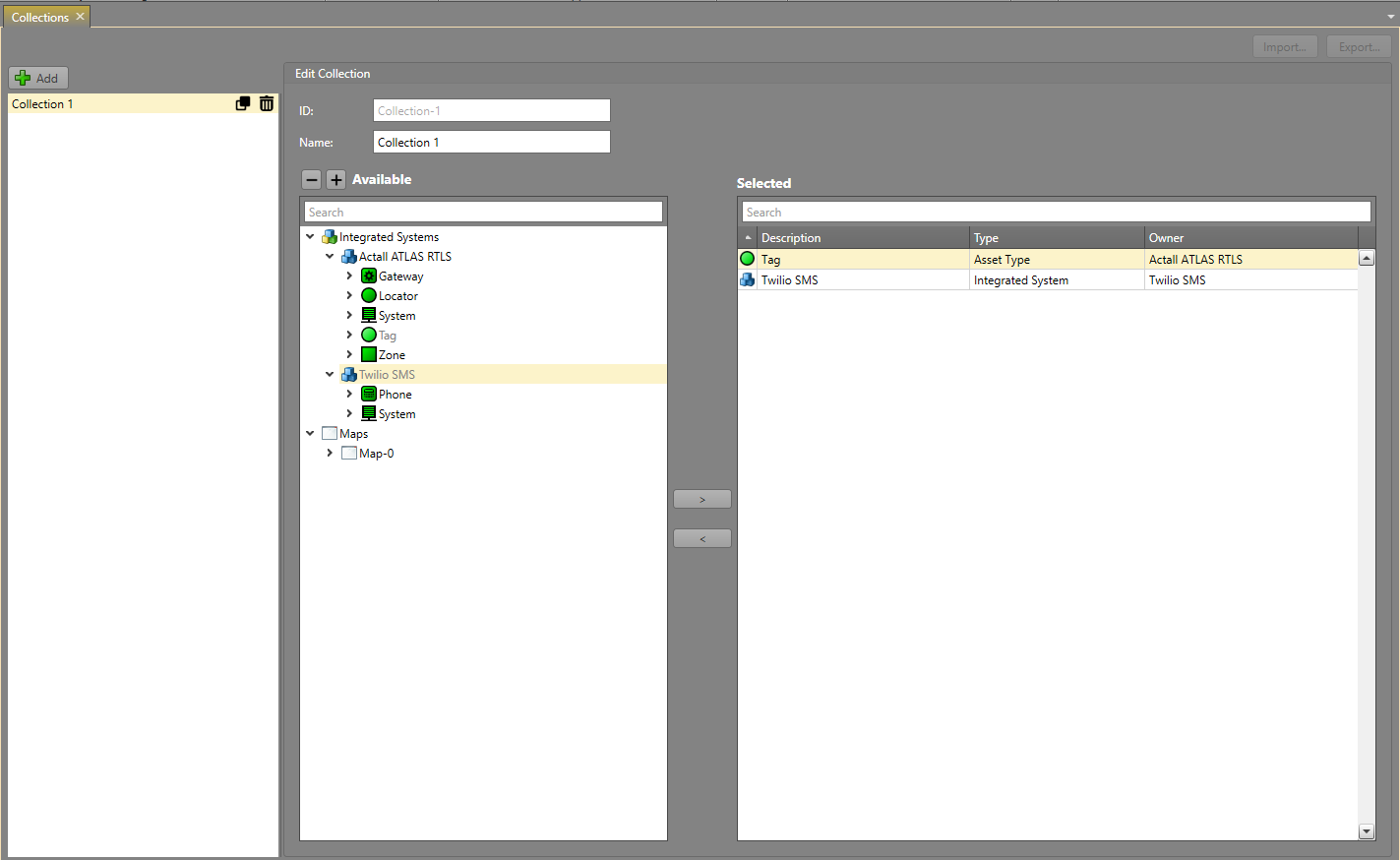The width and height of the screenshot is (1400, 860).
Task: Expand the Map-0 tree node
Action: pos(330,454)
